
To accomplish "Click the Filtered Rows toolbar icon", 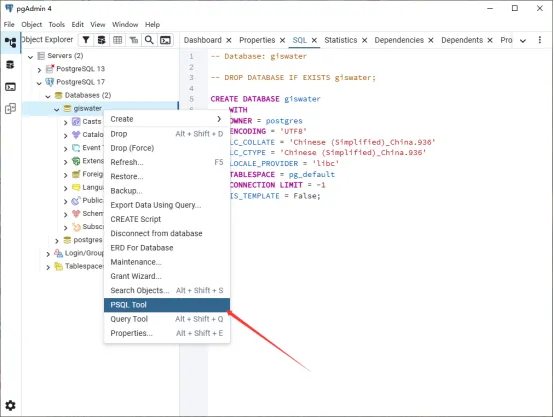I will coord(86,40).
